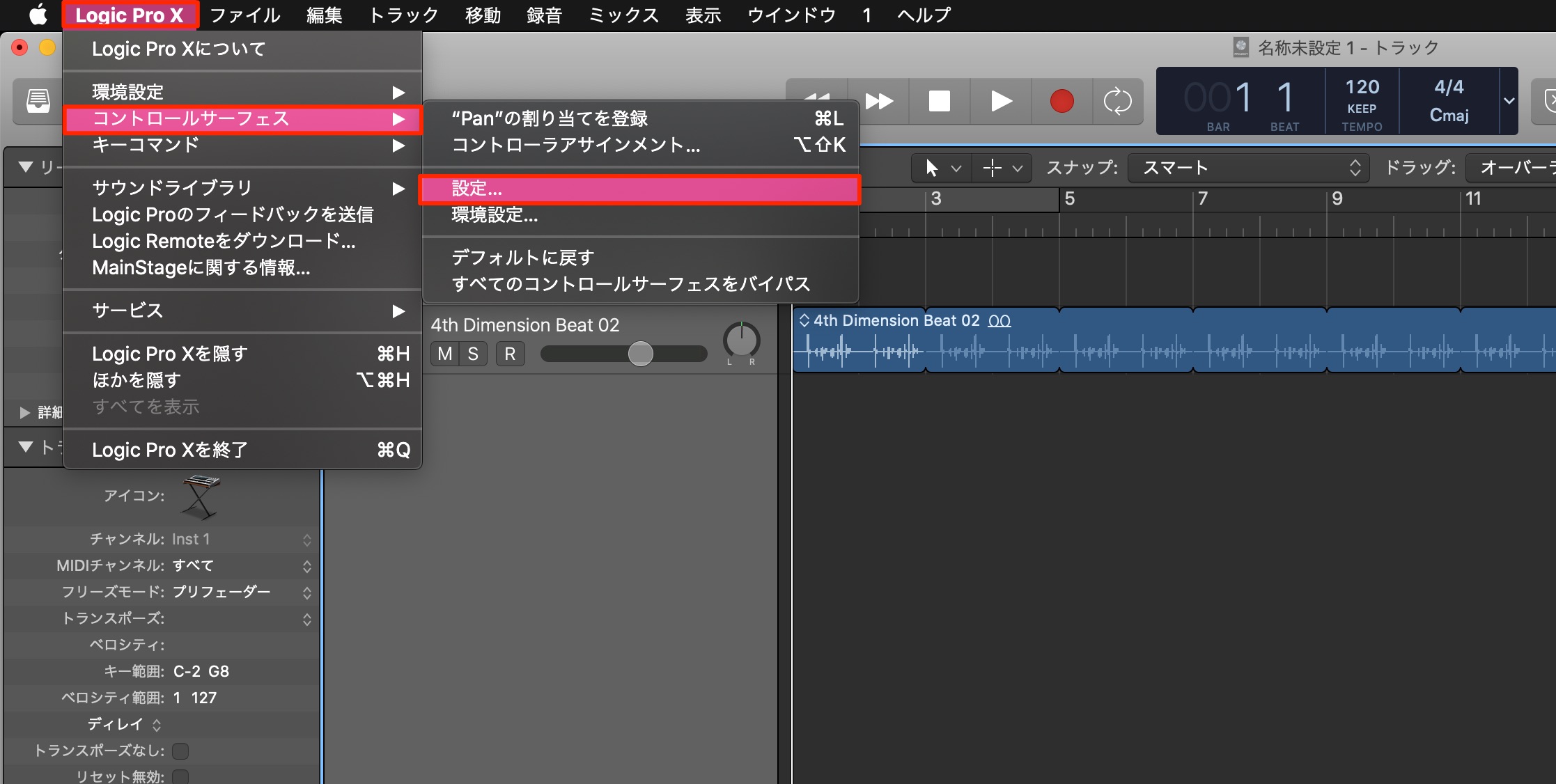Screen dimensions: 1556x784
Task: Record-enable the 4th Dimension Beat 02 track
Action: 510,354
